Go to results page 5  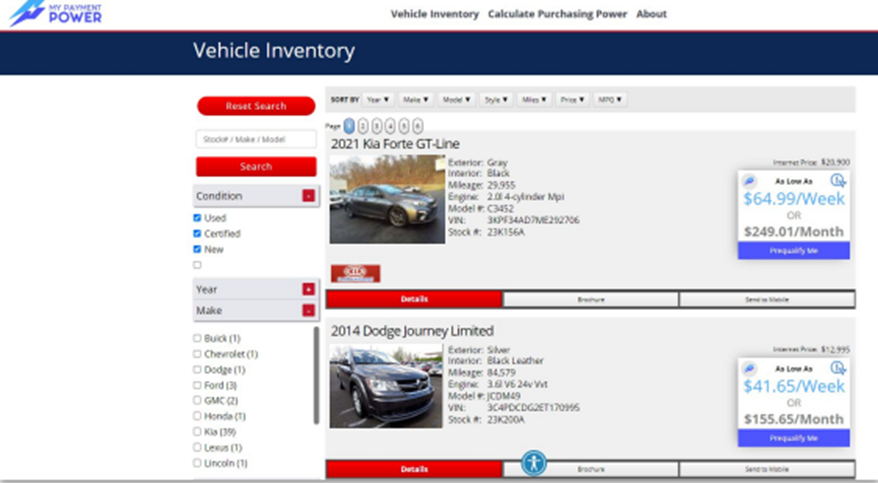pos(404,126)
